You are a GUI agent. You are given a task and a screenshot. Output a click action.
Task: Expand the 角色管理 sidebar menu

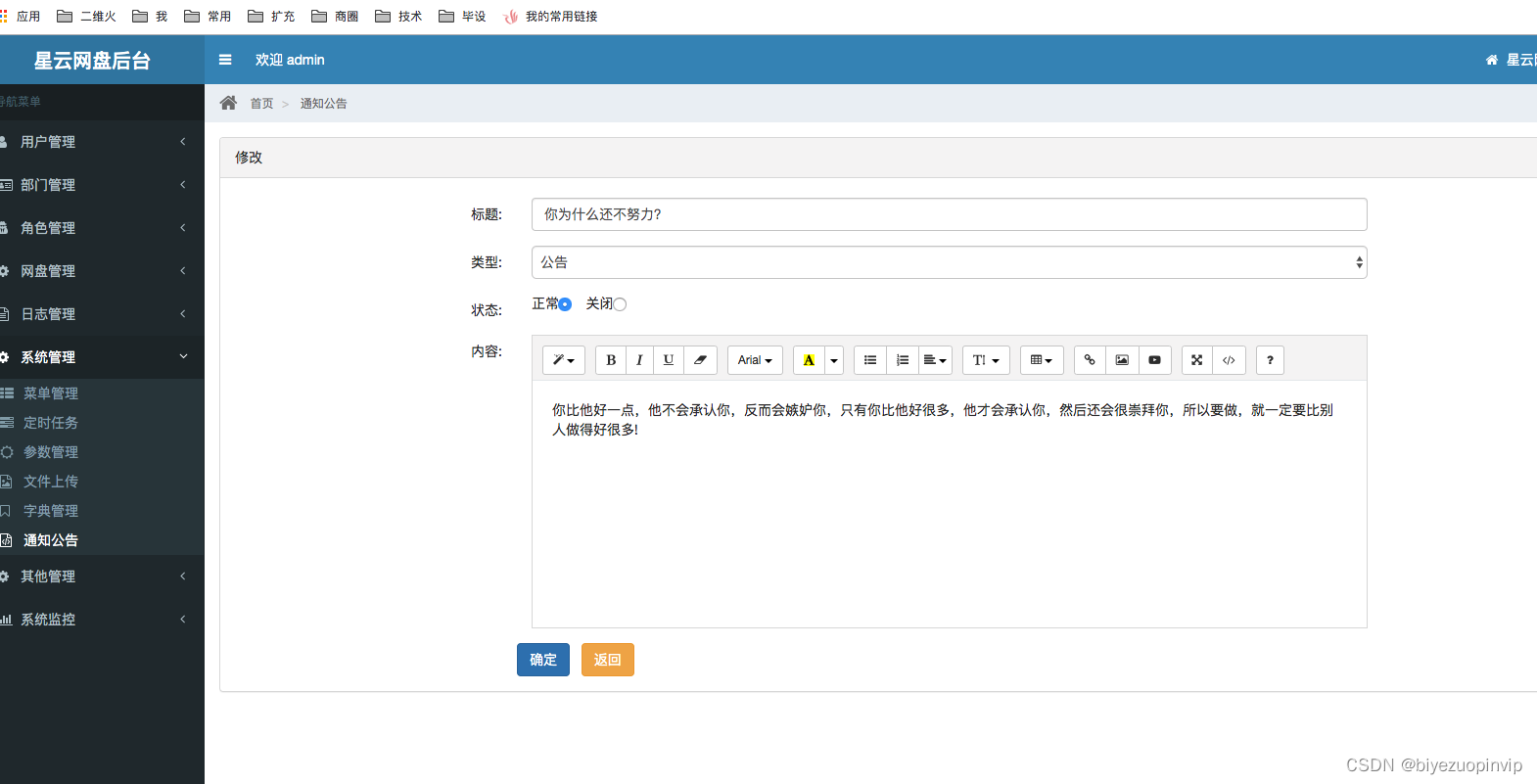coord(102,228)
